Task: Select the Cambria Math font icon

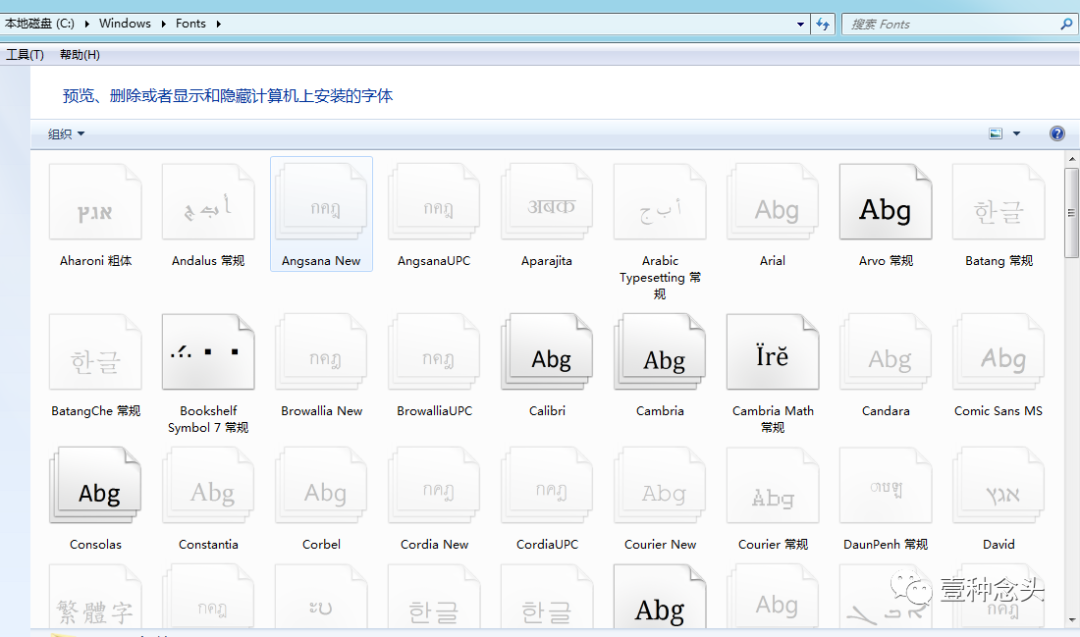Action: [x=773, y=352]
